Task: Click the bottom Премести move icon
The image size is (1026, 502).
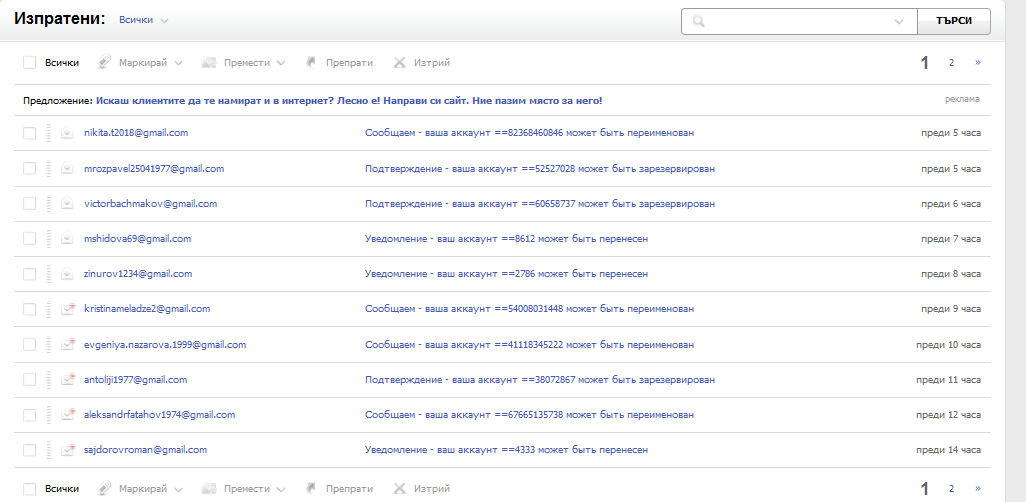Action: coord(209,488)
